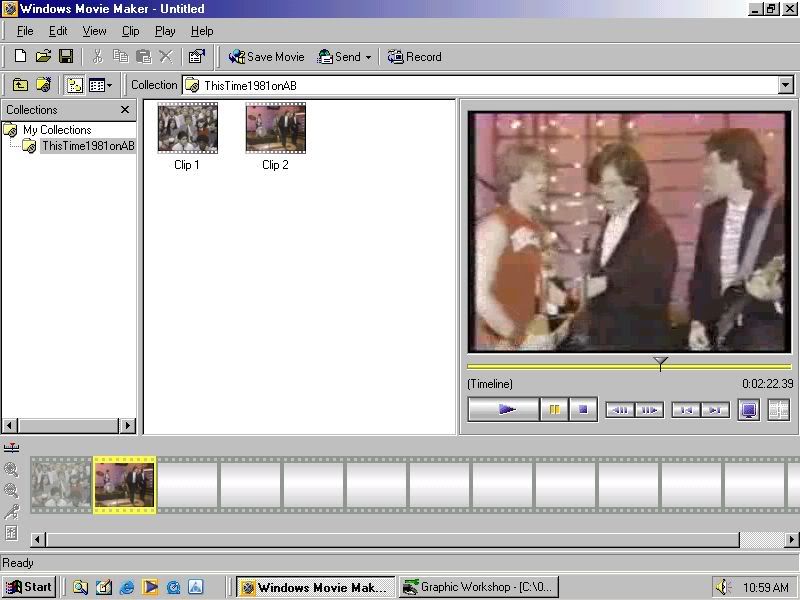800x600 pixels.
Task: Copy selection using the Copy icon
Action: click(x=120, y=56)
